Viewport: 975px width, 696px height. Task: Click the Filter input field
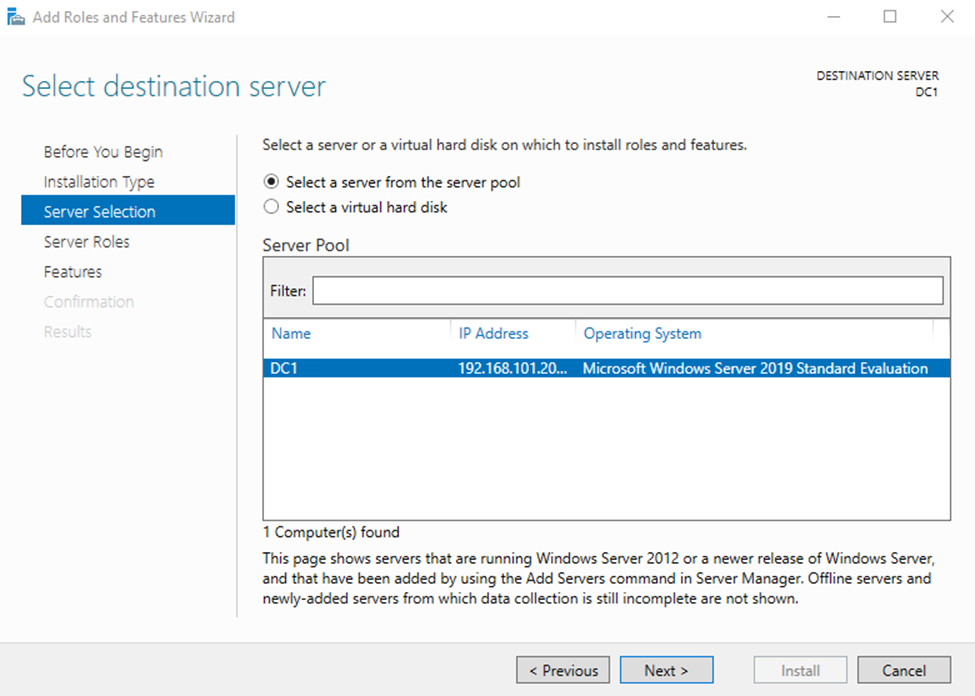627,290
